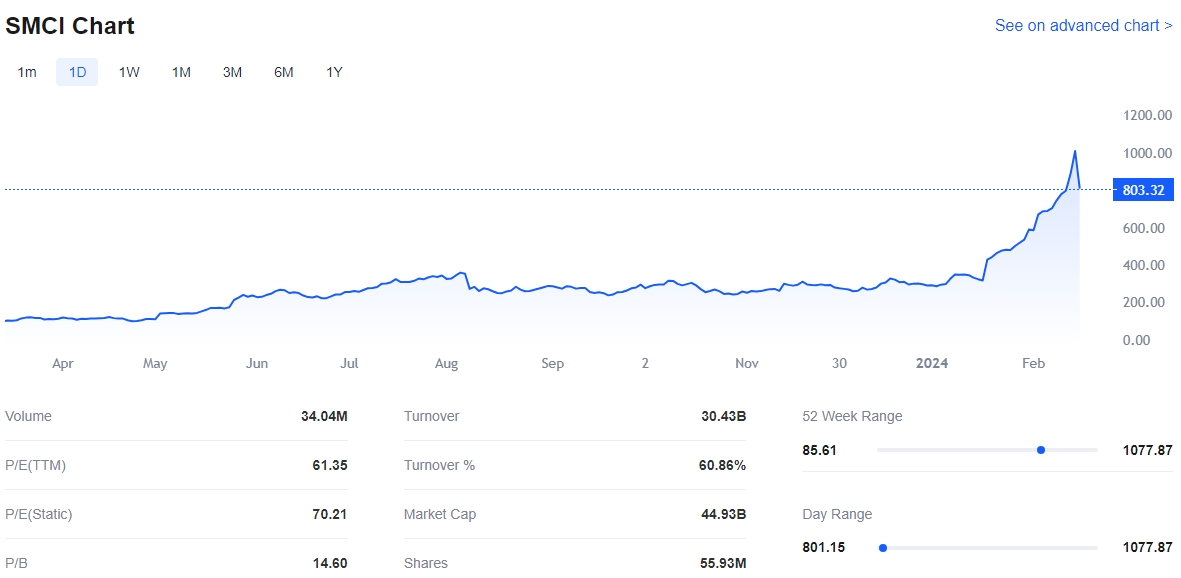Click the bold 2024 time axis marker

click(x=932, y=364)
